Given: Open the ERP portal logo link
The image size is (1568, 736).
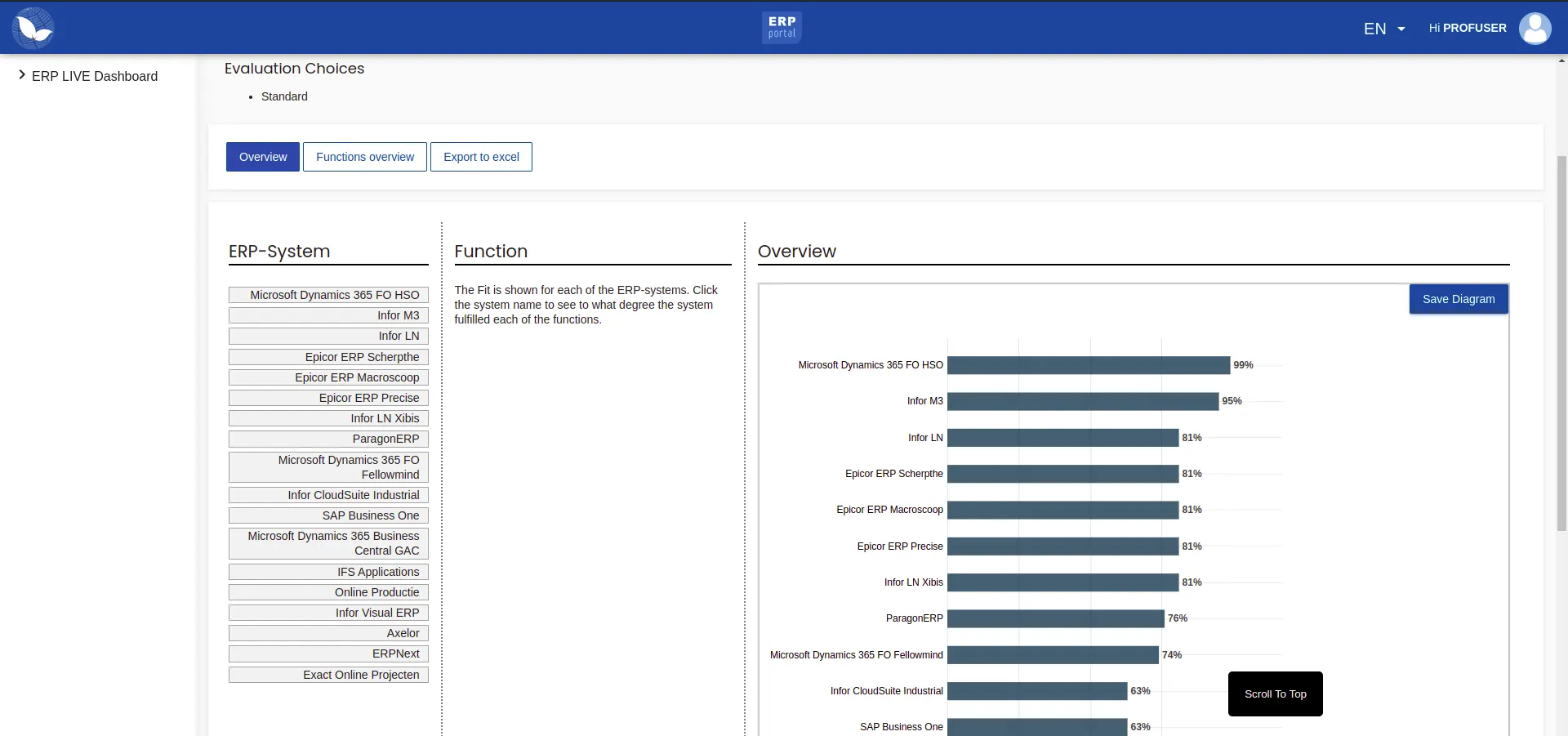Looking at the screenshot, I should coord(782,28).
